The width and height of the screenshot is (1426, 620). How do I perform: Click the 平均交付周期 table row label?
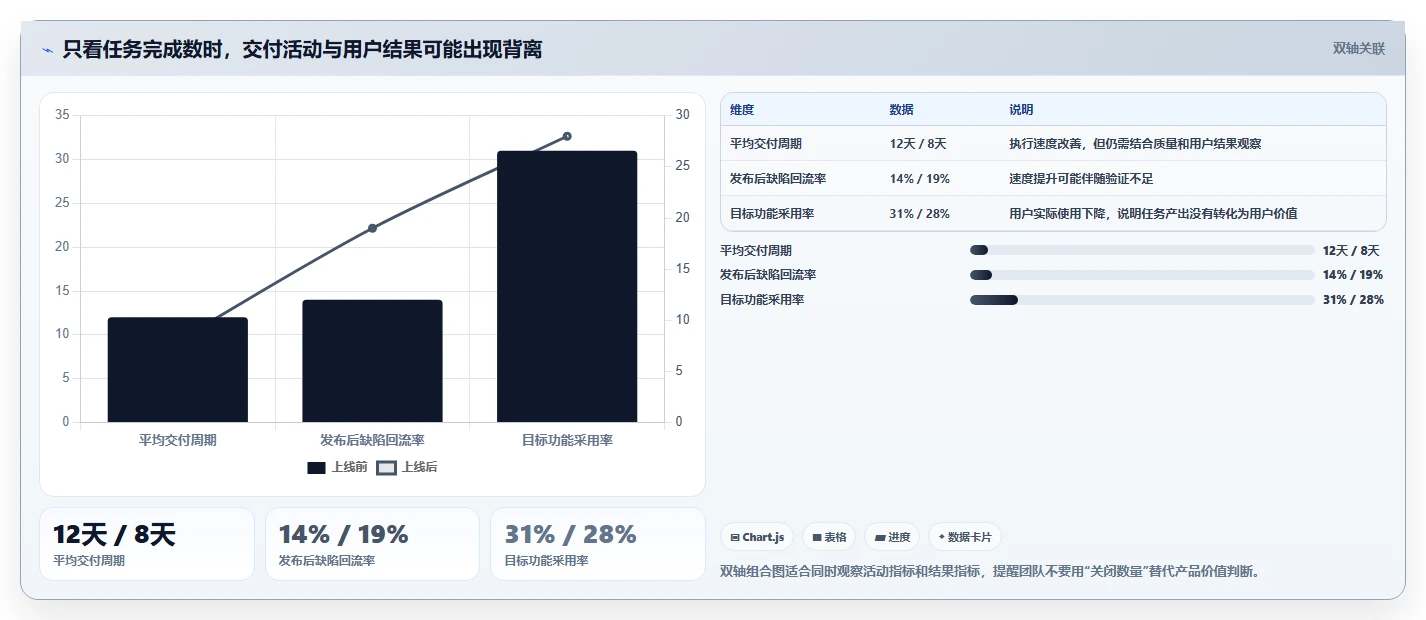[766, 144]
